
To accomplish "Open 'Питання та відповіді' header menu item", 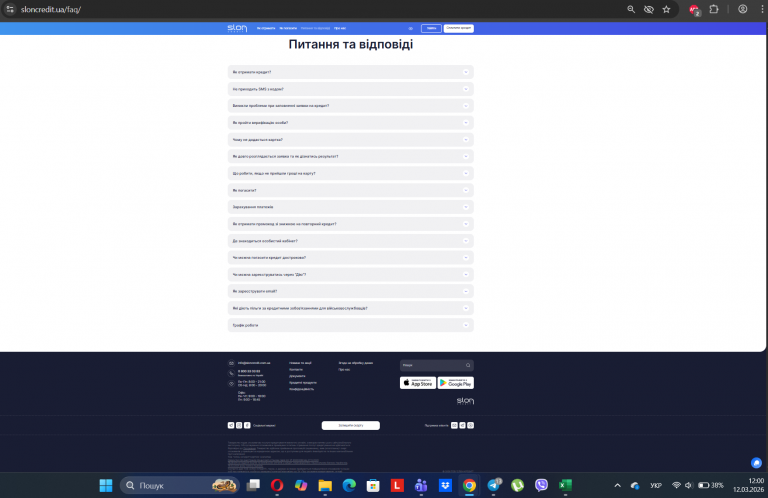I will coord(315,28).
